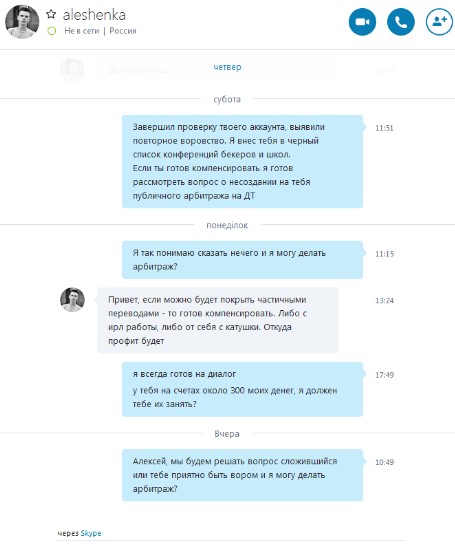
Task: Select the 11:15 message about арбитраж
Action: coord(242,260)
